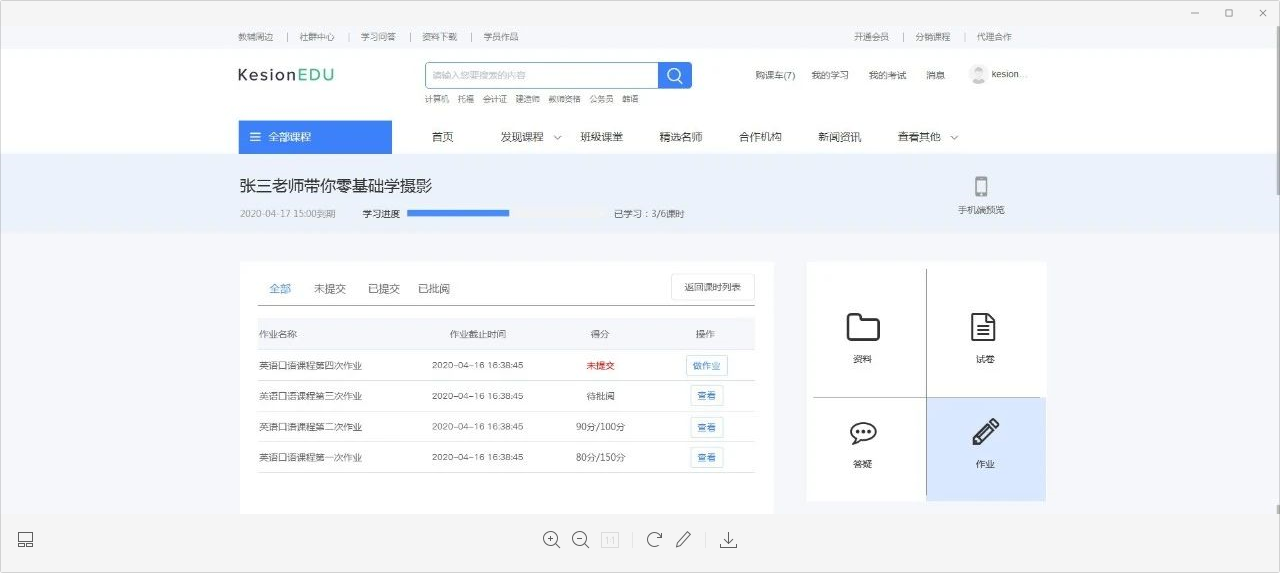Screen dimensions: 1280x573
Task: Rotate the image with the rotate icon
Action: coord(654,540)
